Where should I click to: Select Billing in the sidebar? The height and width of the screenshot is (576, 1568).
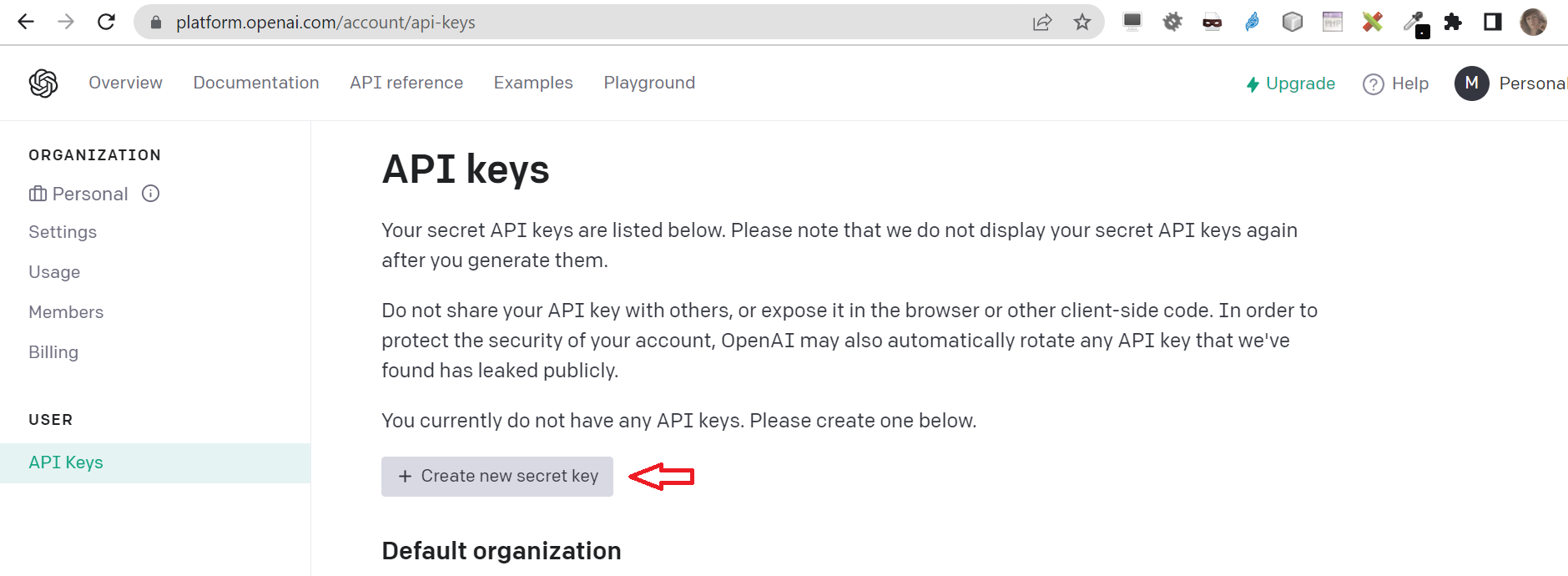(x=53, y=352)
